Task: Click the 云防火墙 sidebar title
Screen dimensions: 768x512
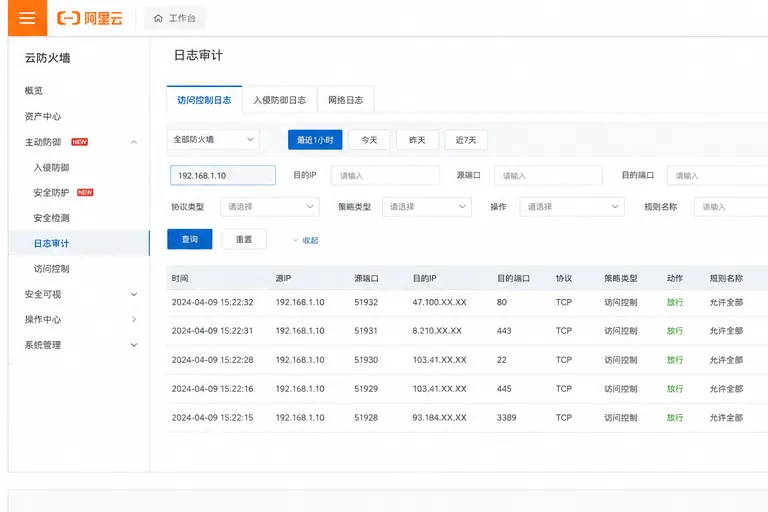Action: pyautogui.click(x=48, y=58)
